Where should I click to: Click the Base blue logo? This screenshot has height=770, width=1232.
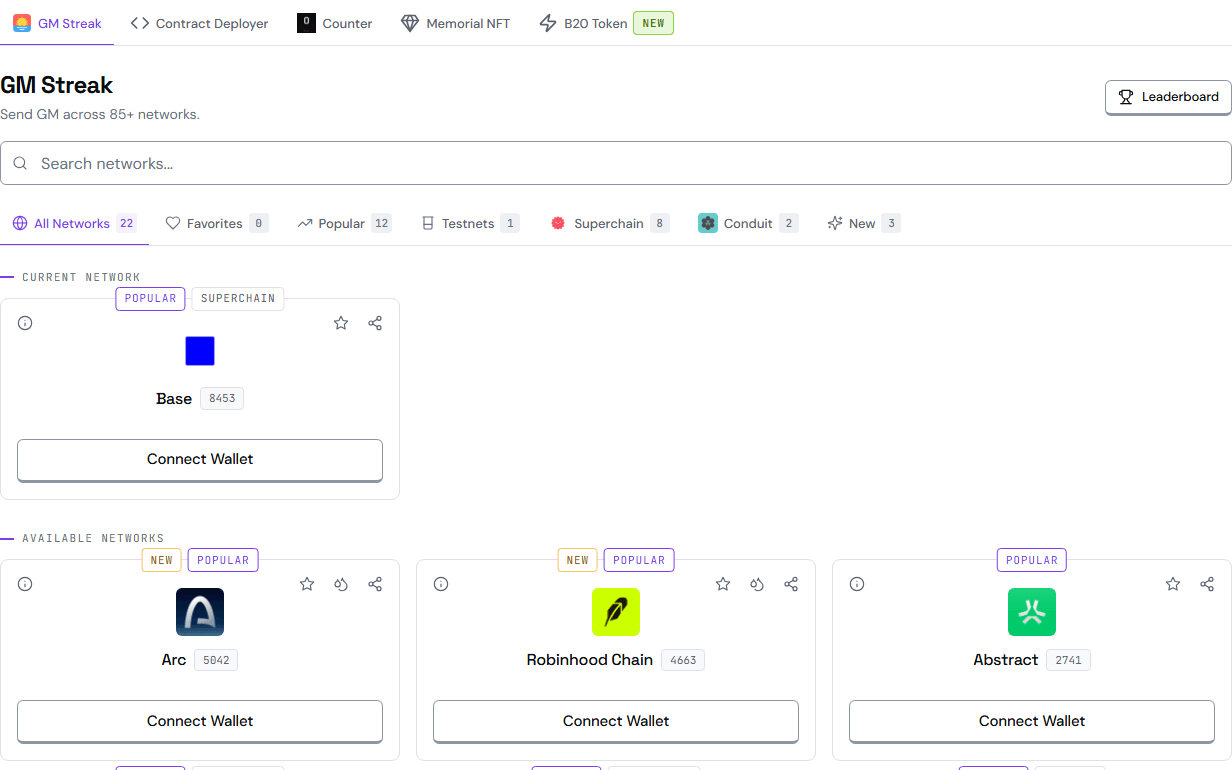(200, 351)
